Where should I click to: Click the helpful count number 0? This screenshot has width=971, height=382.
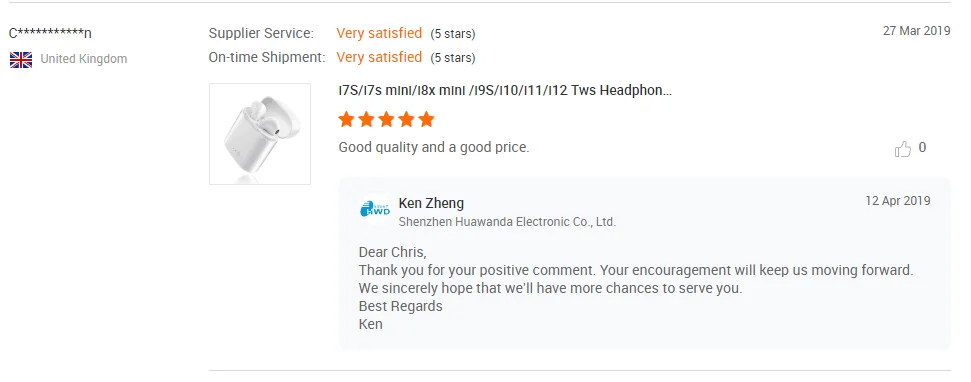[x=922, y=147]
